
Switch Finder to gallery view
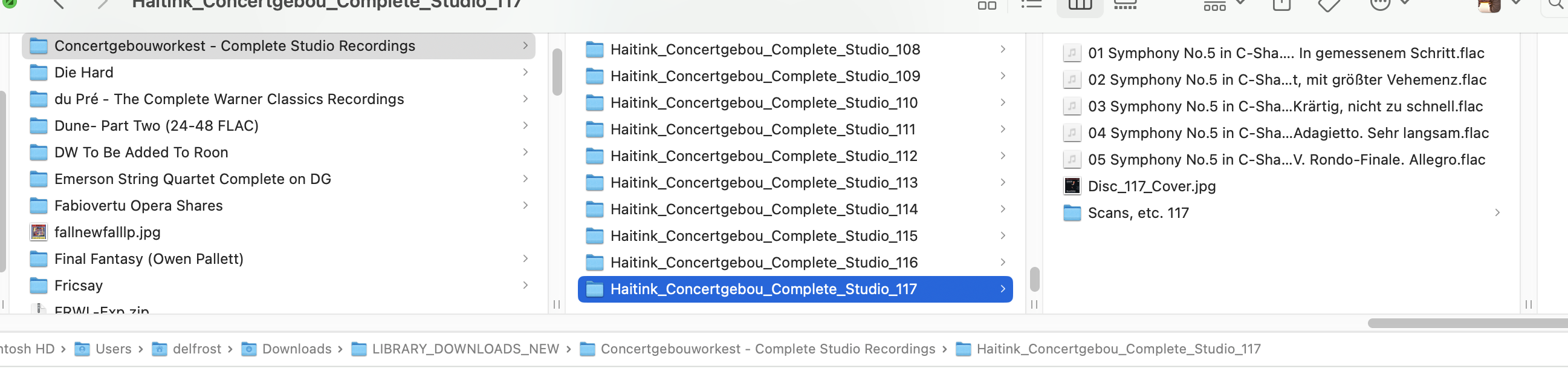(1125, 5)
